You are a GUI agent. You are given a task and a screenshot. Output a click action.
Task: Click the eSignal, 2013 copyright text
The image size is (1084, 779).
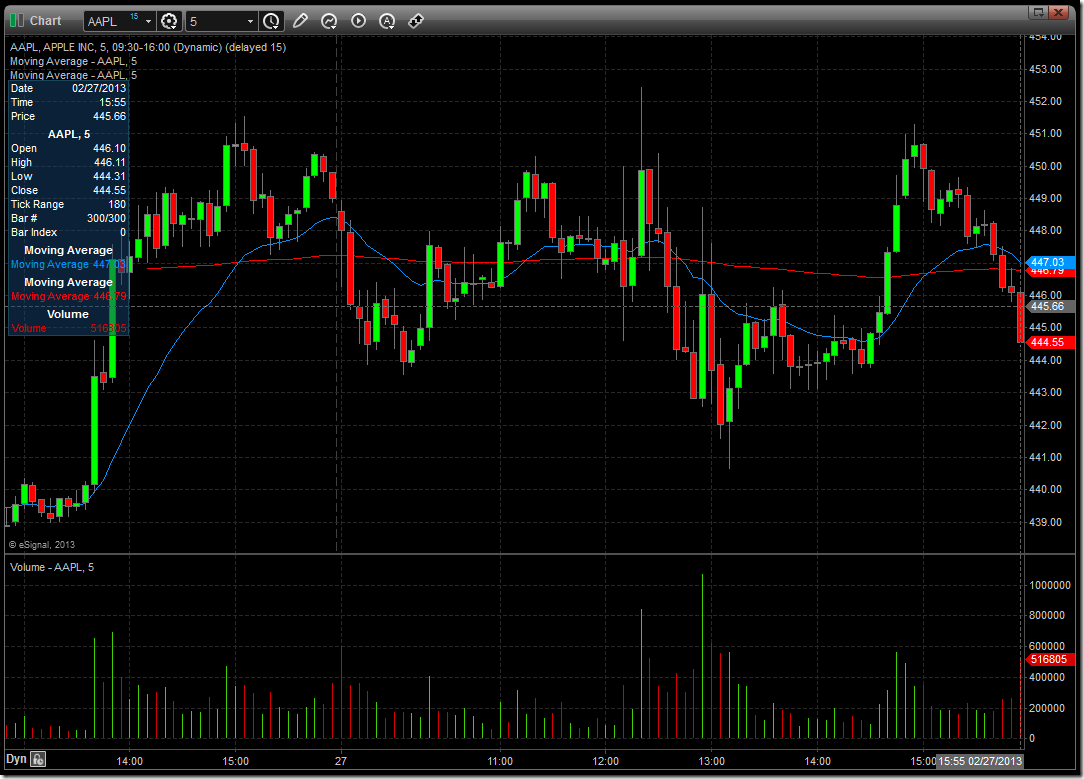pyautogui.click(x=42, y=545)
